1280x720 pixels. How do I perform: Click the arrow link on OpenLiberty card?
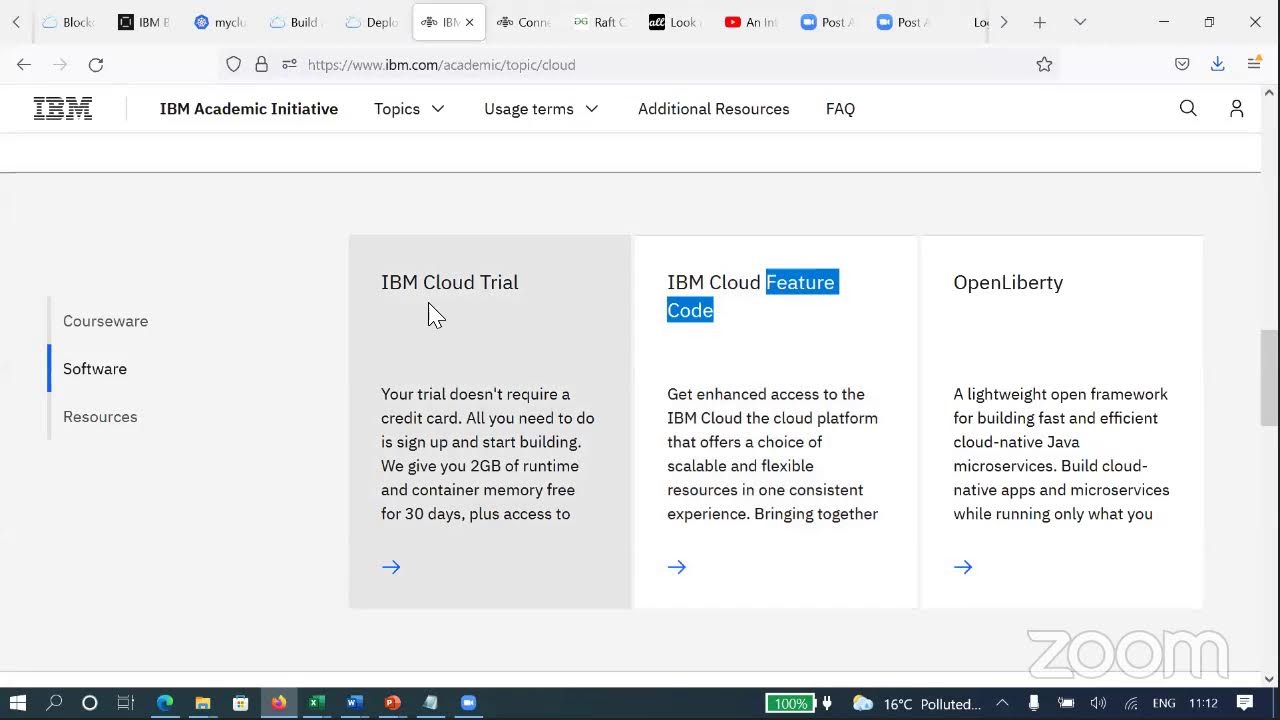tap(963, 567)
